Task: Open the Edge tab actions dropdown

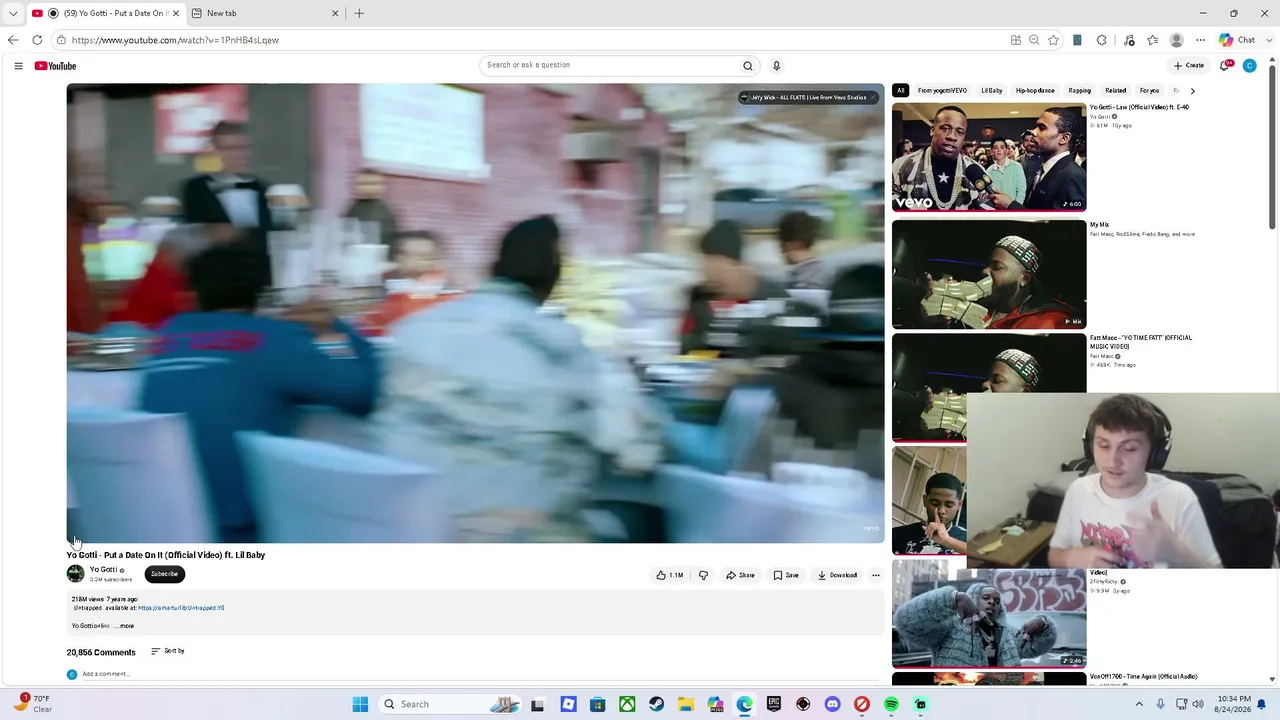Action: [x=13, y=13]
